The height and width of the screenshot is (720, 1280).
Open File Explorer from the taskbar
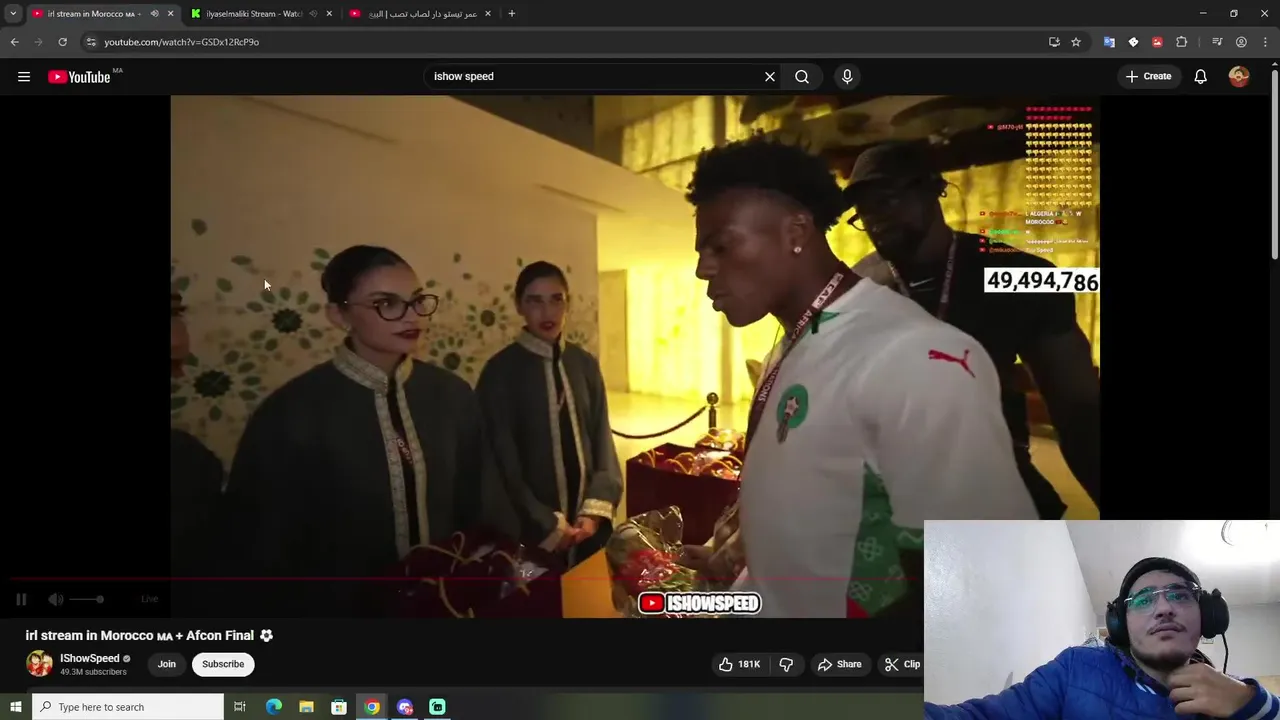[x=307, y=707]
